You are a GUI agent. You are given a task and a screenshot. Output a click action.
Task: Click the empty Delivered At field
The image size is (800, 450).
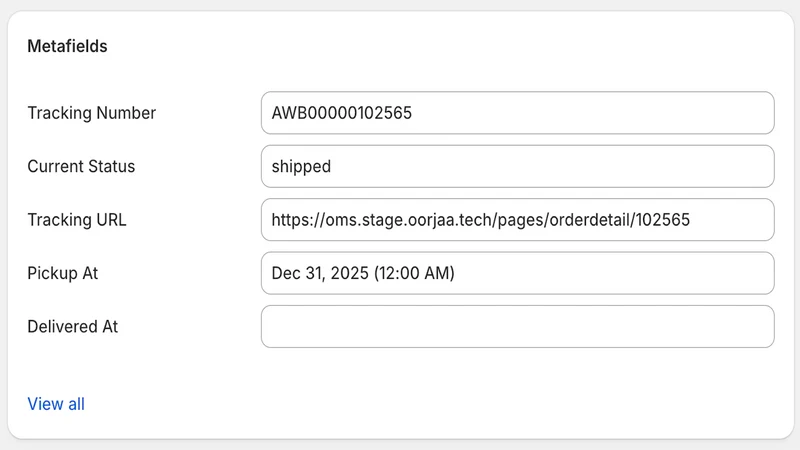click(x=517, y=327)
